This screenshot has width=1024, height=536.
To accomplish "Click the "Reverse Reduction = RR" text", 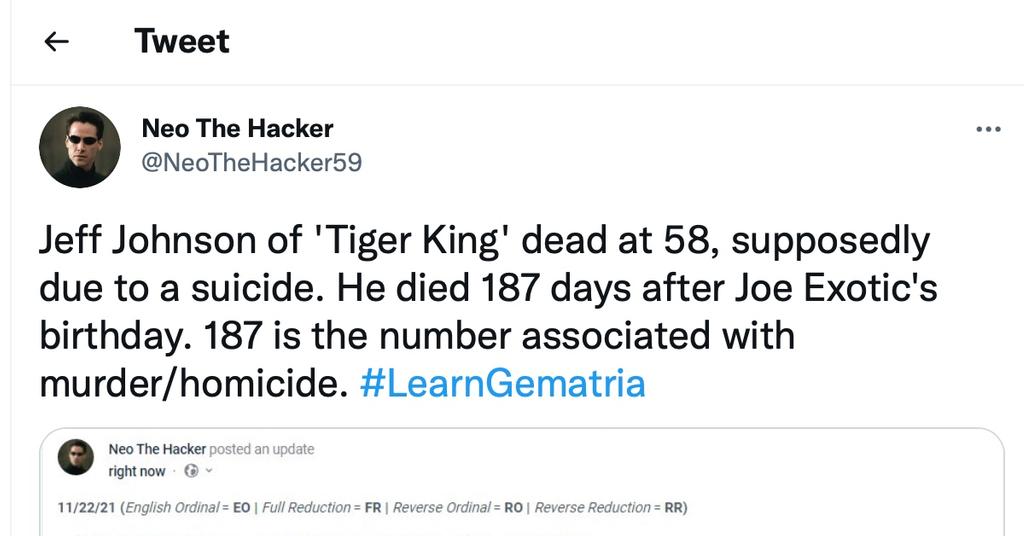I will click(609, 507).
